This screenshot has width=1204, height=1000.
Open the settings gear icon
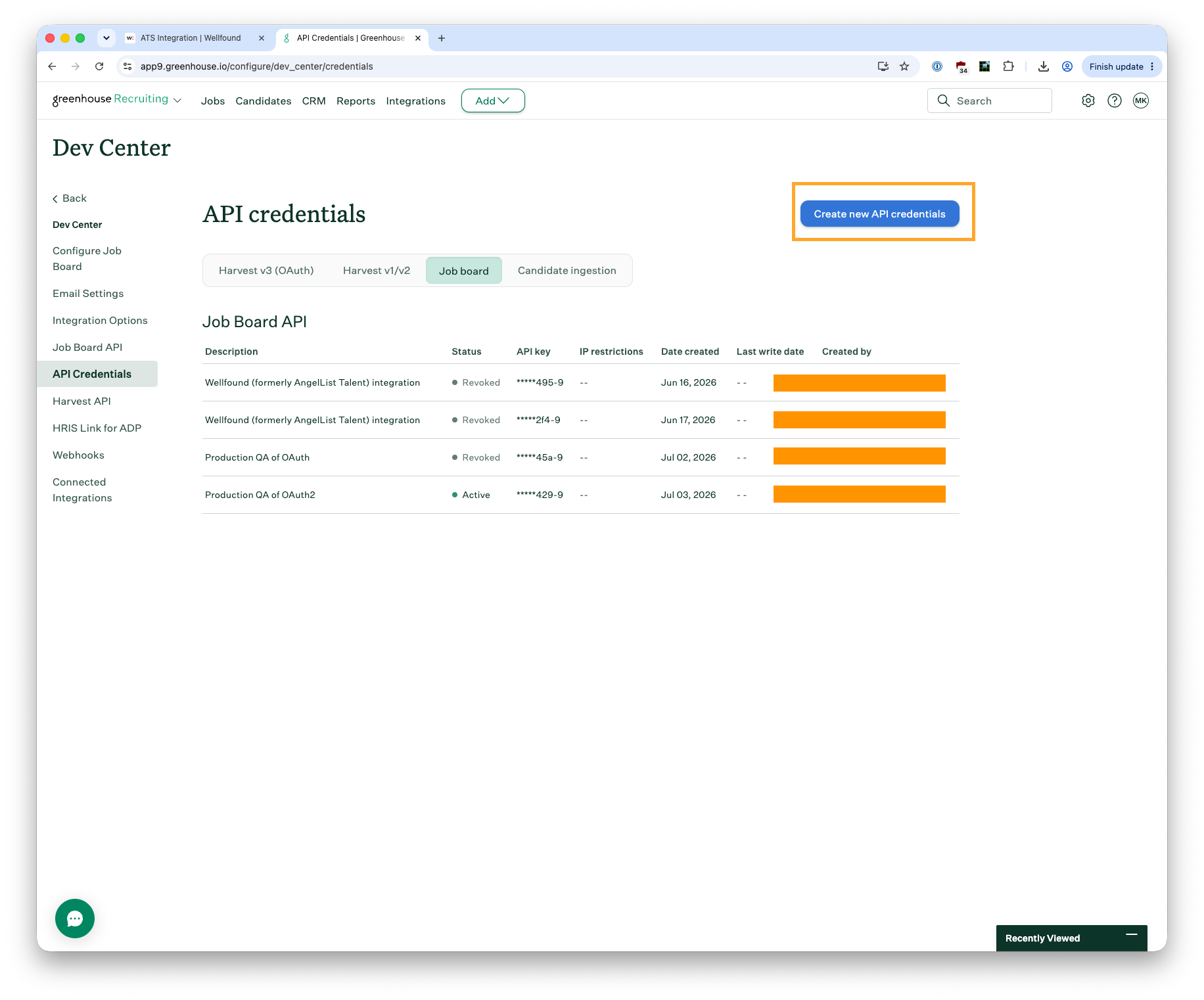tap(1088, 101)
